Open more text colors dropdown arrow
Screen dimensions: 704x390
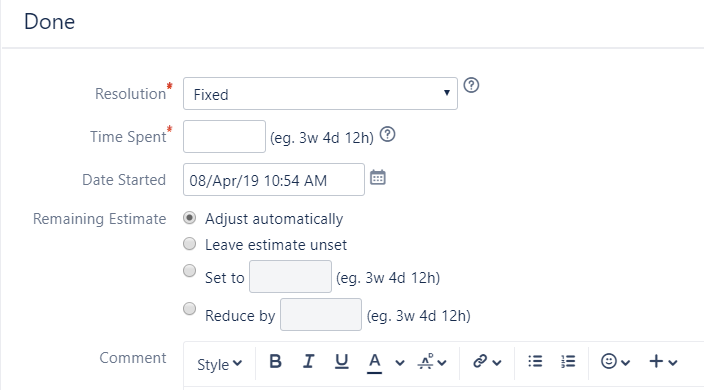point(400,363)
